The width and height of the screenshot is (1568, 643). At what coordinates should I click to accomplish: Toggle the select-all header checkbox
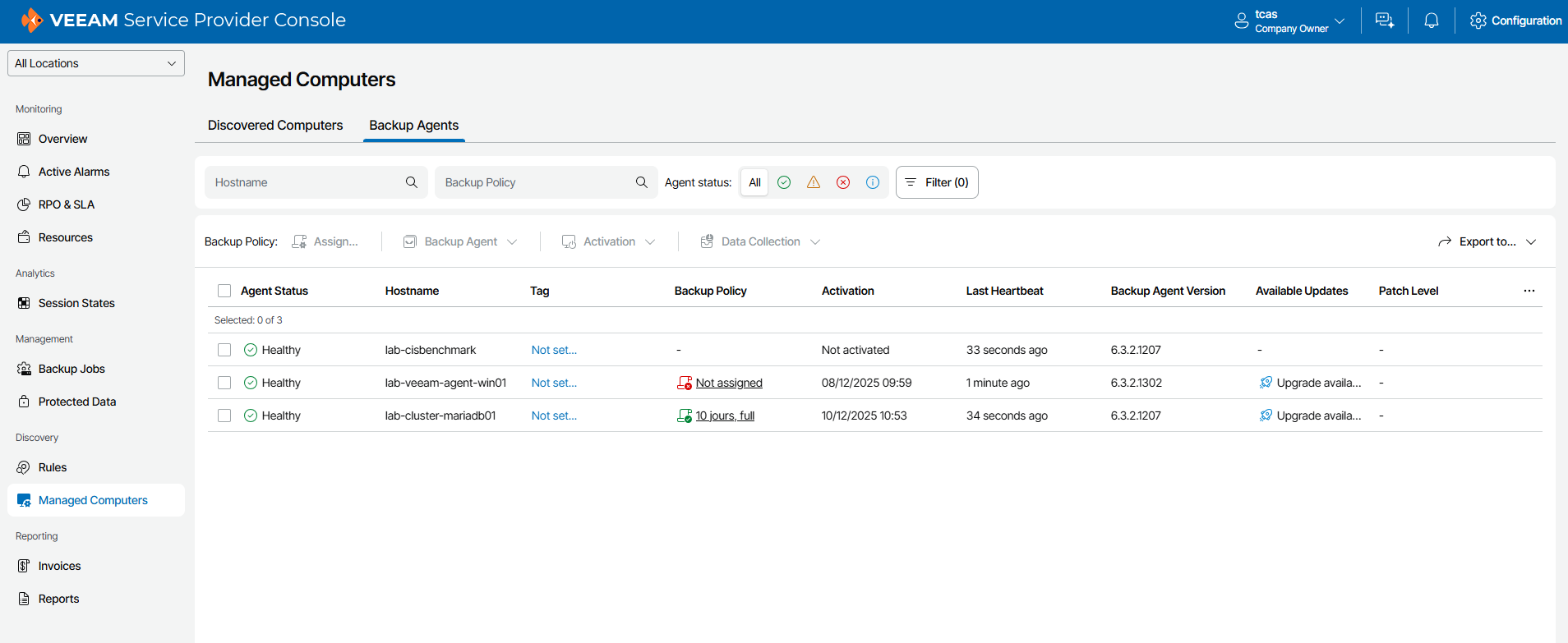tap(224, 291)
